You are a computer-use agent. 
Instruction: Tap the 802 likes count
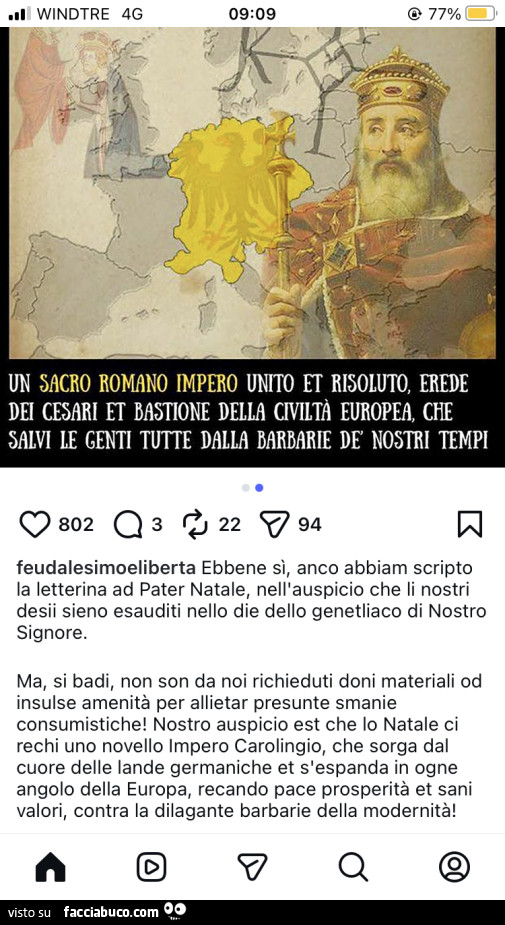[76, 524]
